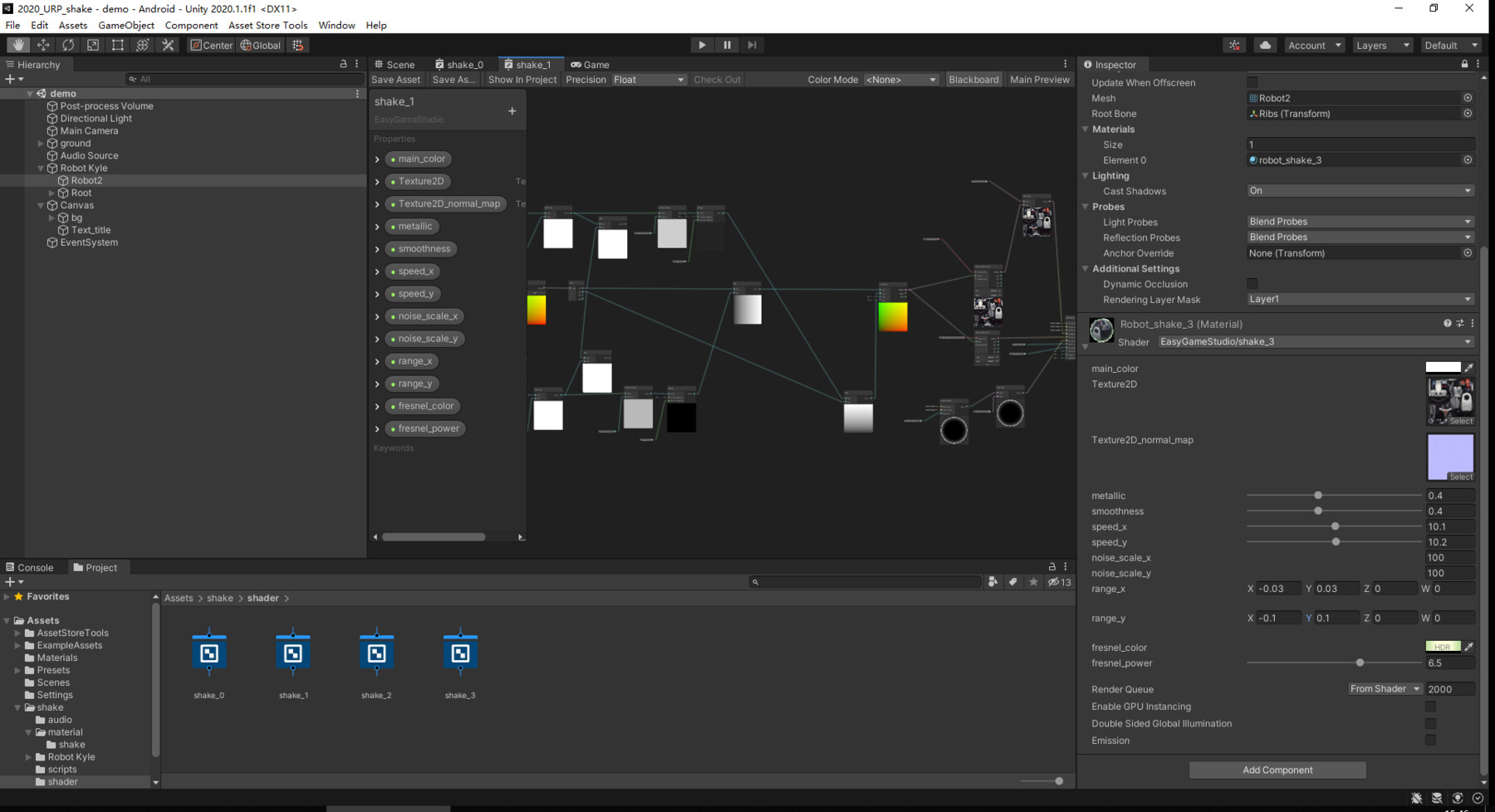Select the shake_2 shader in Project panel
Screen dimensions: 1495x812
pos(377,653)
